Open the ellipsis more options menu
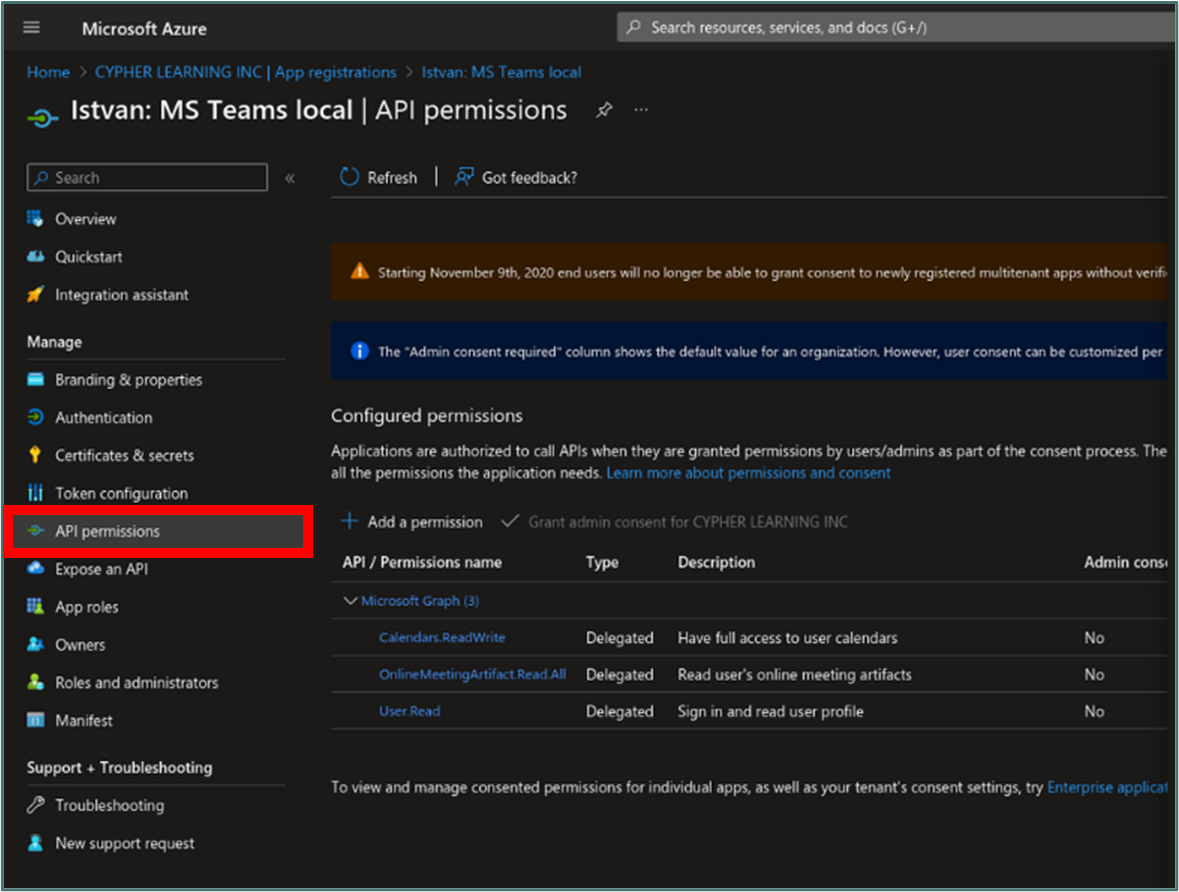 tap(641, 110)
